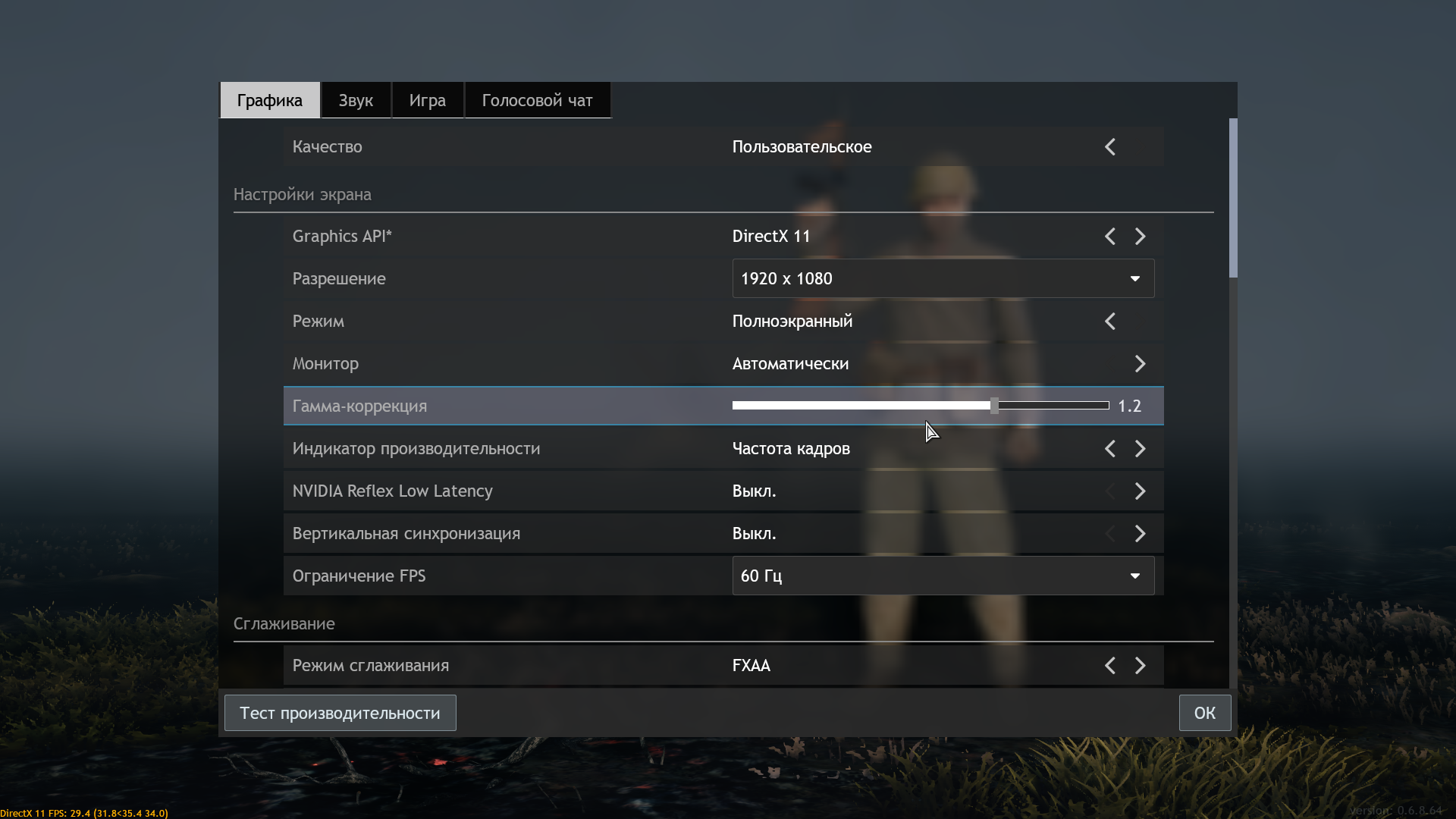Open the Ограничение FPS 60 Гц dropdown
The height and width of the screenshot is (819, 1456).
(x=943, y=576)
